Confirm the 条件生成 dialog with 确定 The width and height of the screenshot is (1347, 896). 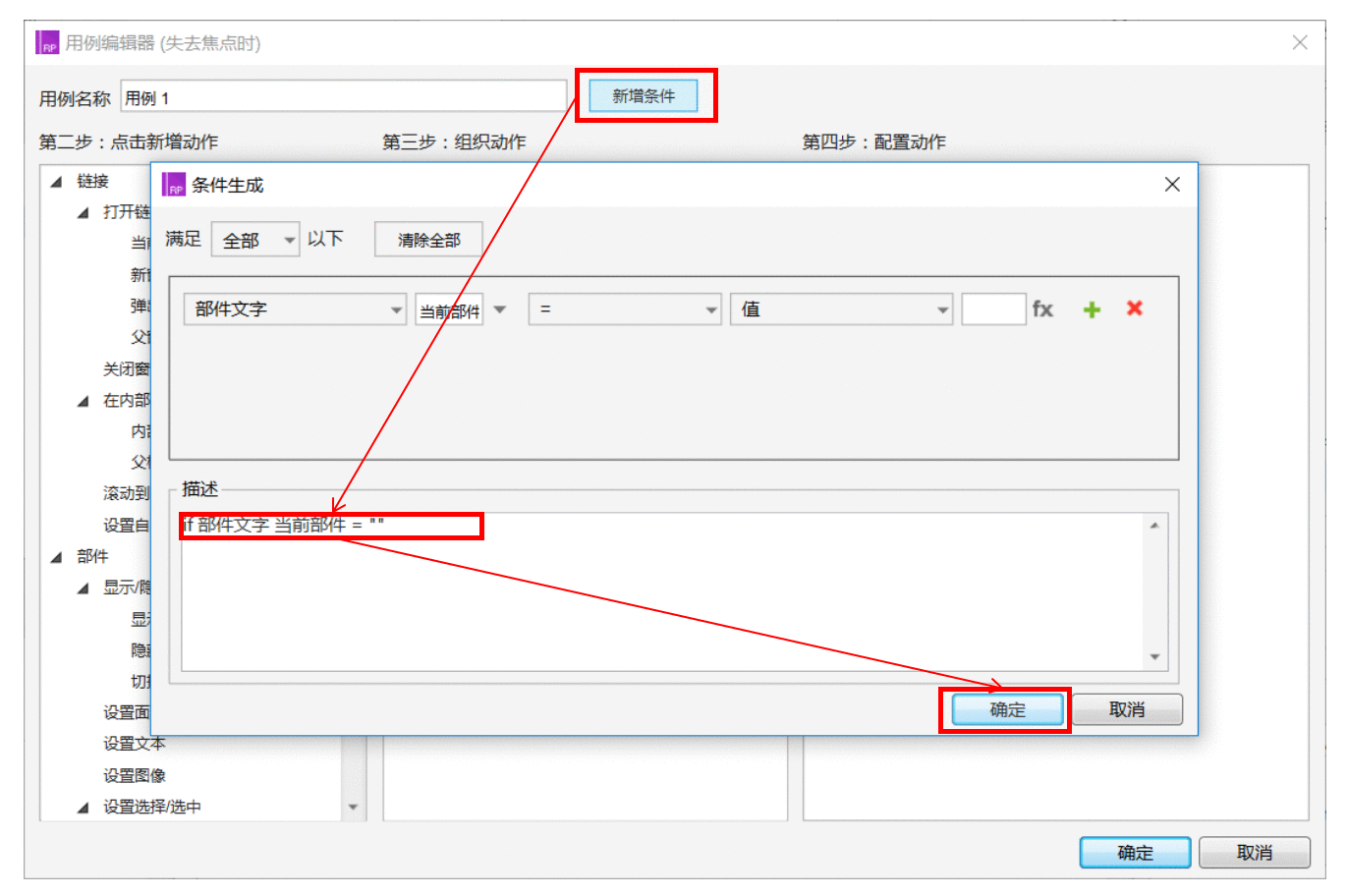click(1007, 709)
